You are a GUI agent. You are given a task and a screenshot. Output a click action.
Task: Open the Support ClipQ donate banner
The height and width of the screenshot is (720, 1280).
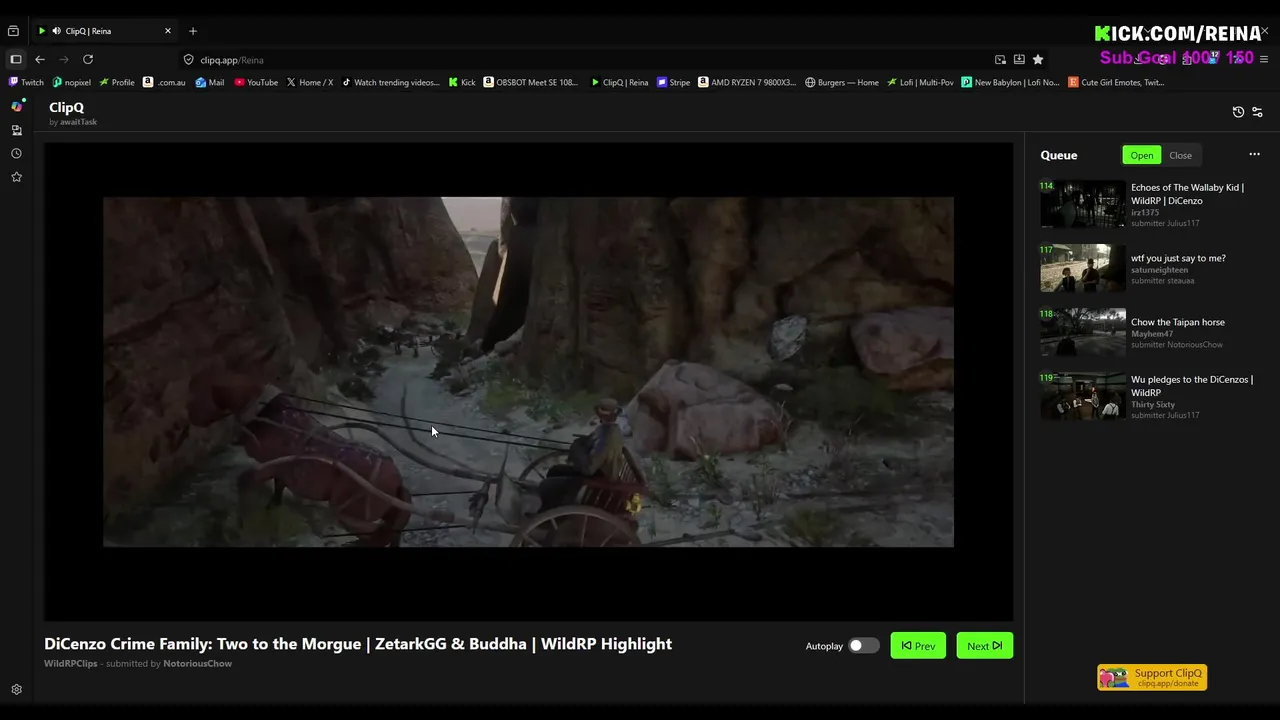pyautogui.click(x=1152, y=677)
